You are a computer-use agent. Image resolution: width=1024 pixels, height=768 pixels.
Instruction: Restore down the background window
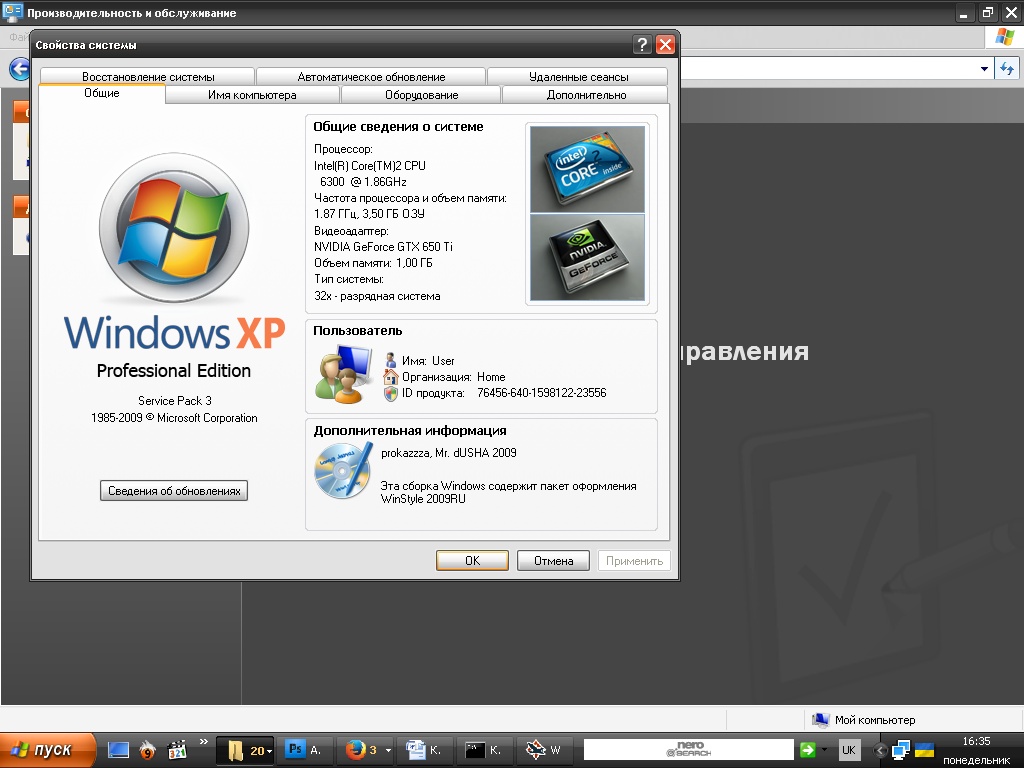click(x=987, y=12)
